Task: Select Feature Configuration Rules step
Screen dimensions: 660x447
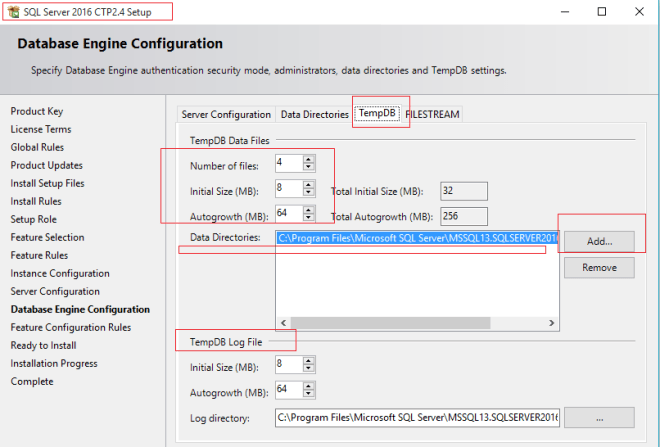Action: point(71,327)
